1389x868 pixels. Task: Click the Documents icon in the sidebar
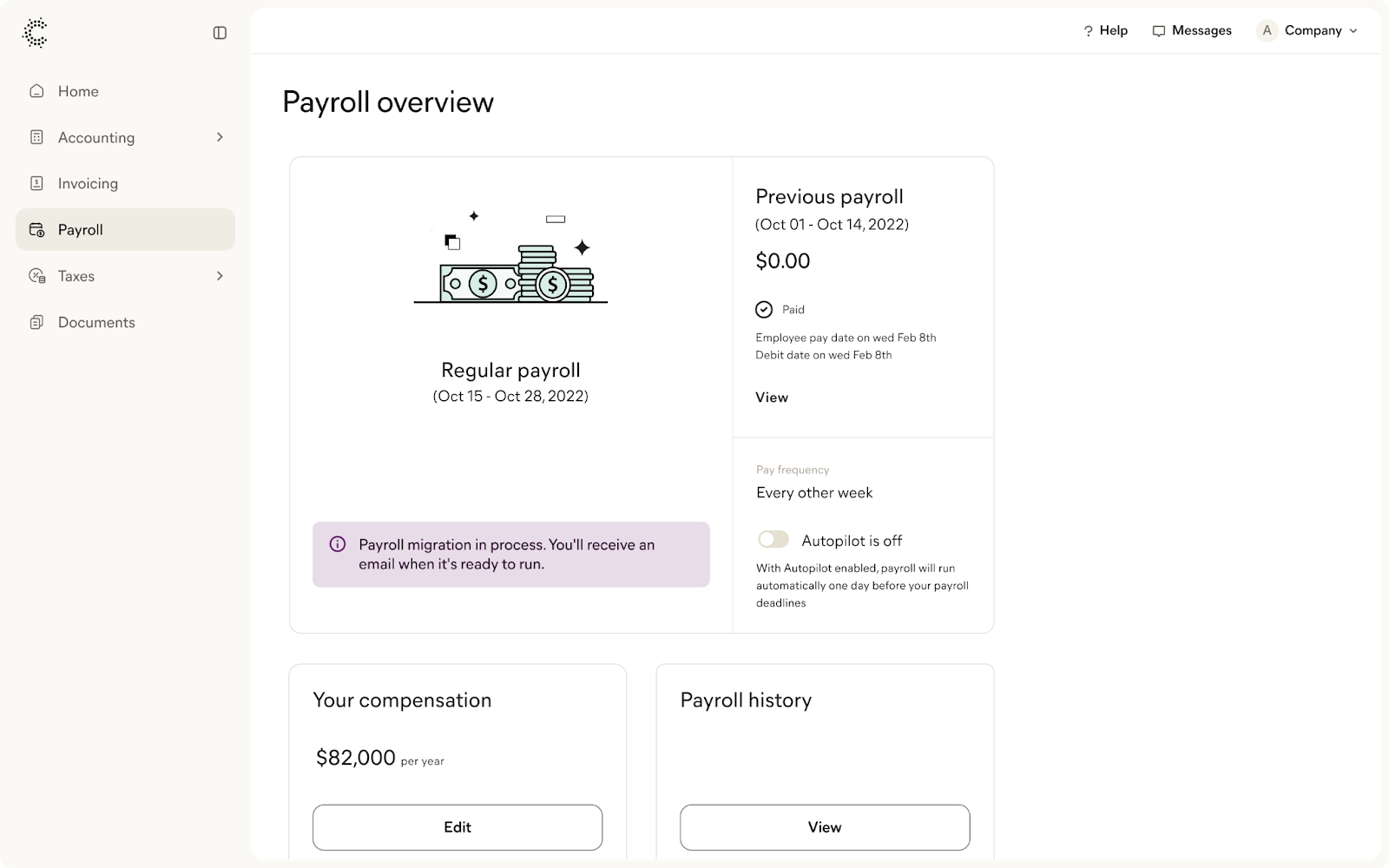(36, 322)
